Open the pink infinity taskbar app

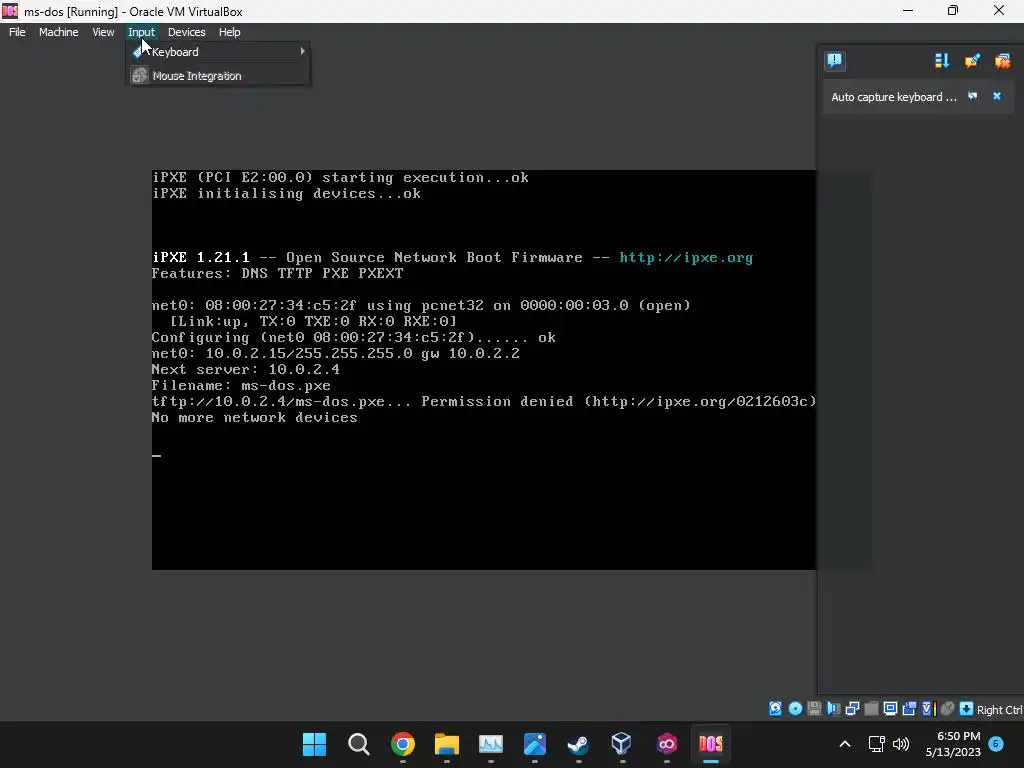point(667,744)
